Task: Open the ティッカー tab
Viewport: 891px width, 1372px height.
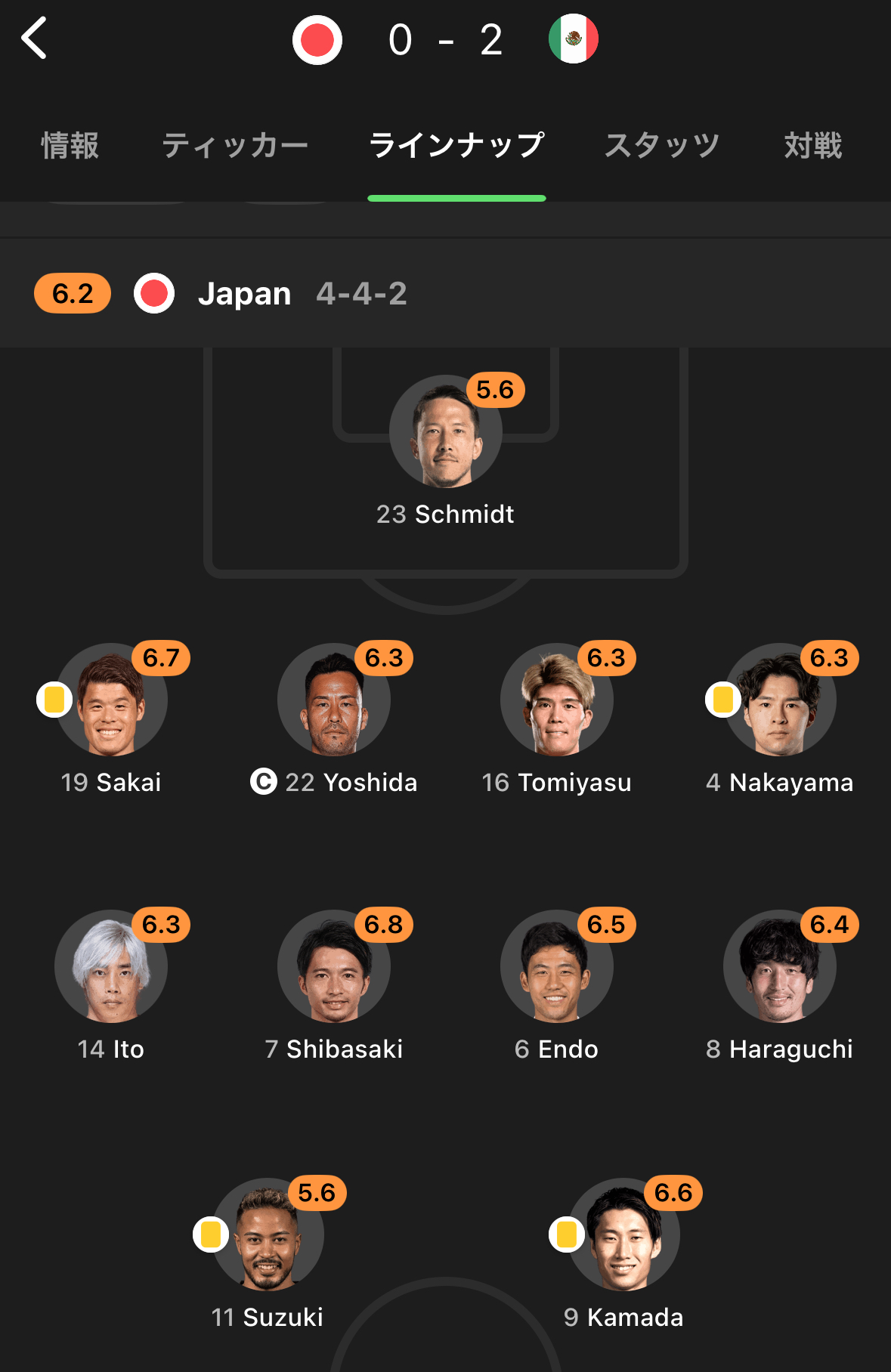Action: pyautogui.click(x=235, y=145)
